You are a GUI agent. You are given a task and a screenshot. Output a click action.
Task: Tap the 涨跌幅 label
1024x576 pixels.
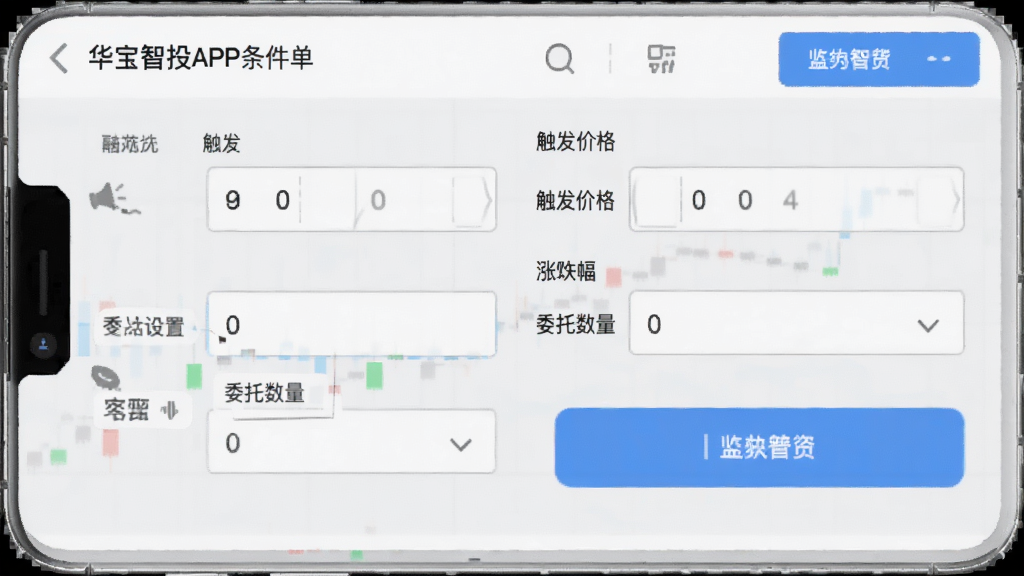click(566, 271)
